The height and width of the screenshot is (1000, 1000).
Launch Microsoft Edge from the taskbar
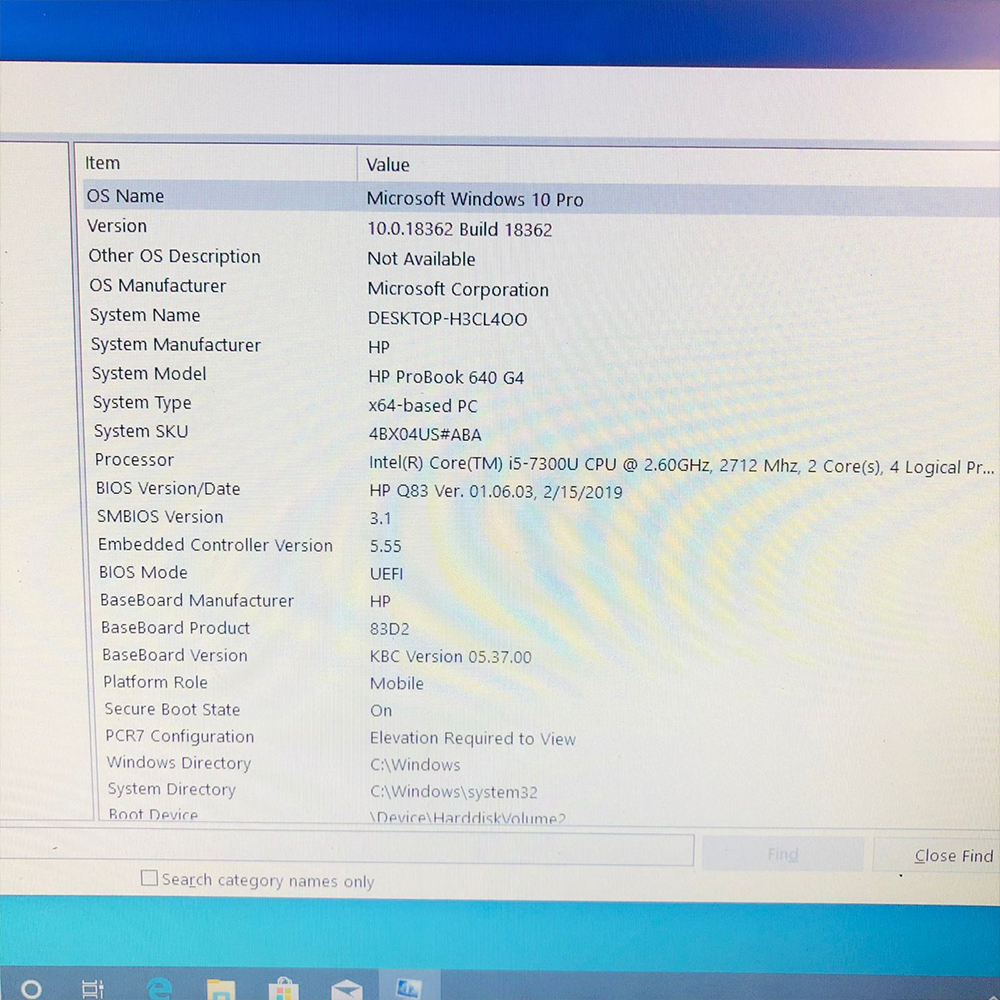(158, 988)
